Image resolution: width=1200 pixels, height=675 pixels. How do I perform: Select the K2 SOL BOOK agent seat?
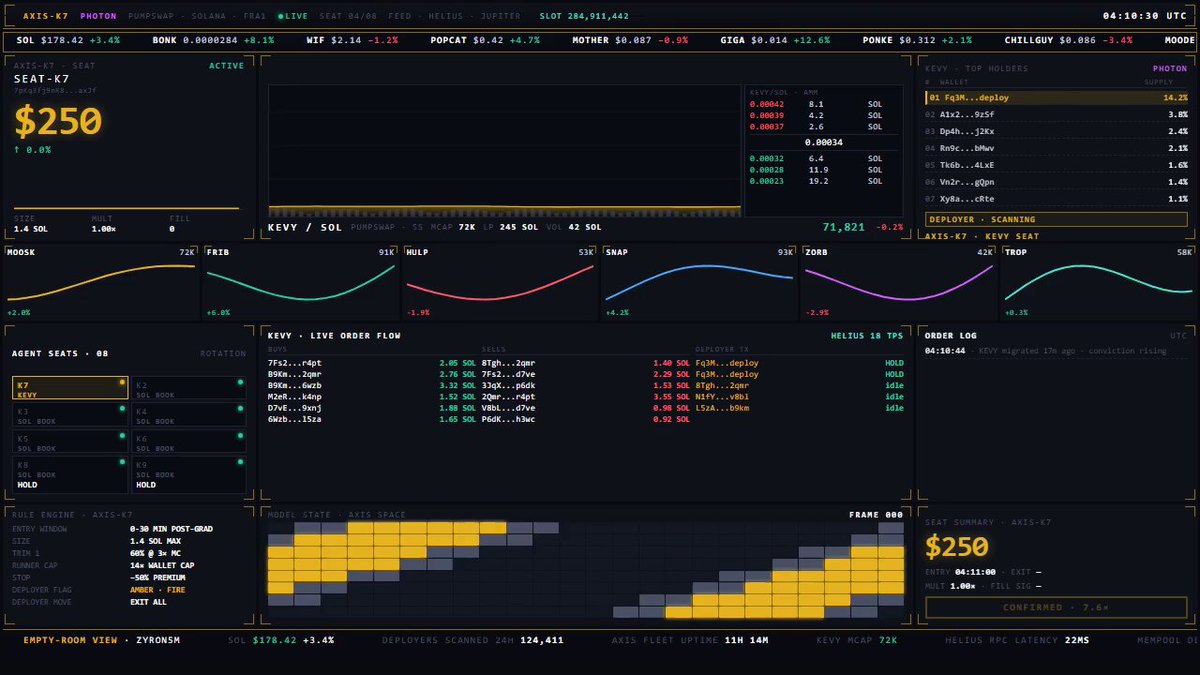(x=188, y=388)
